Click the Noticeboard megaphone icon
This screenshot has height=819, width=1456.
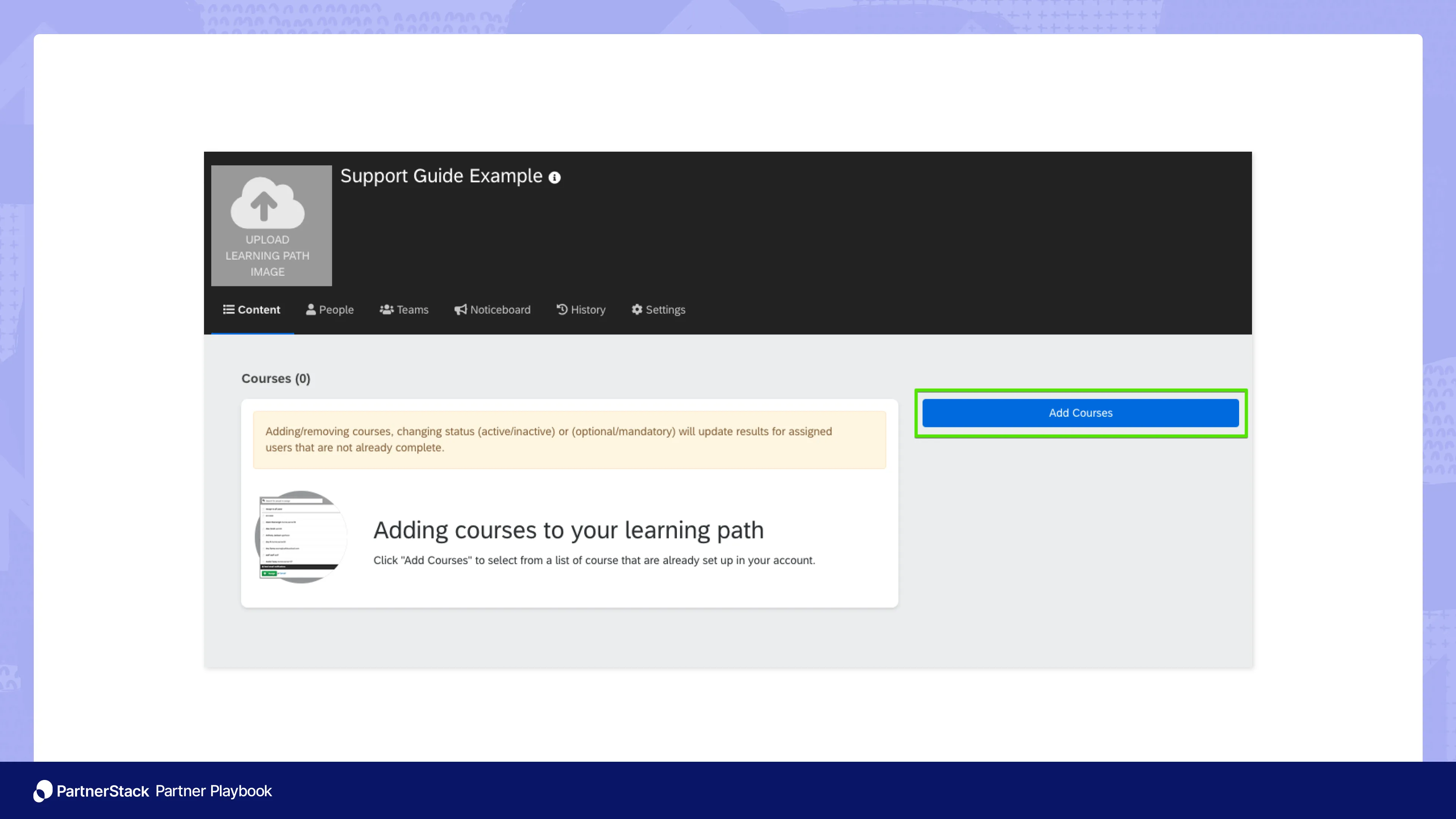click(x=460, y=309)
